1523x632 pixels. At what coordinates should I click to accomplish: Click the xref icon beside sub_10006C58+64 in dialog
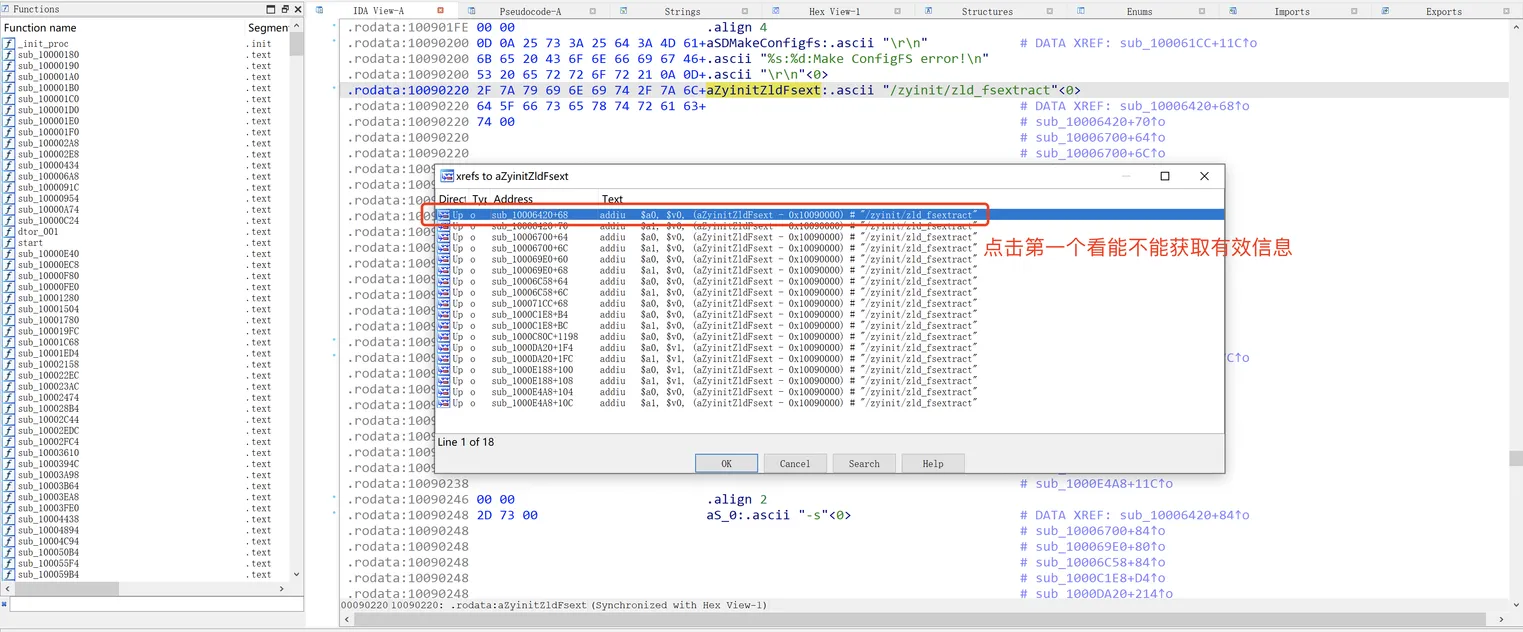[x=444, y=281]
